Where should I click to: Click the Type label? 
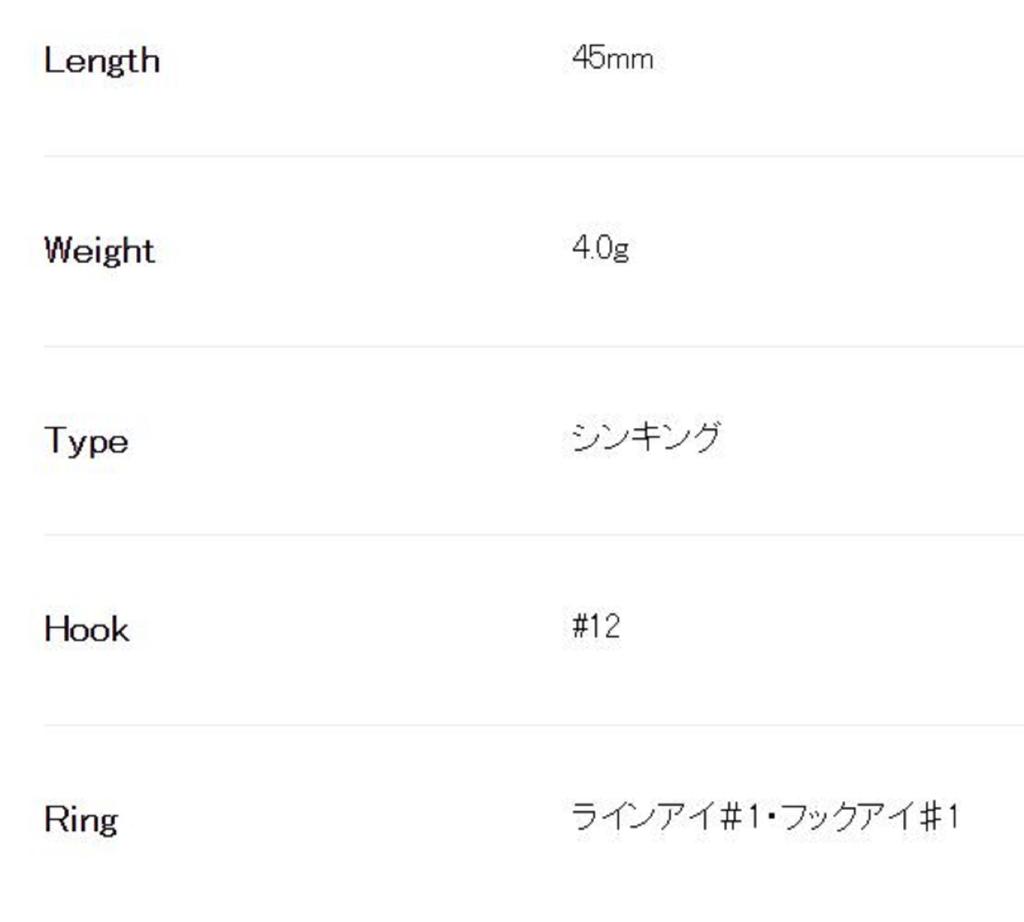(x=86, y=441)
